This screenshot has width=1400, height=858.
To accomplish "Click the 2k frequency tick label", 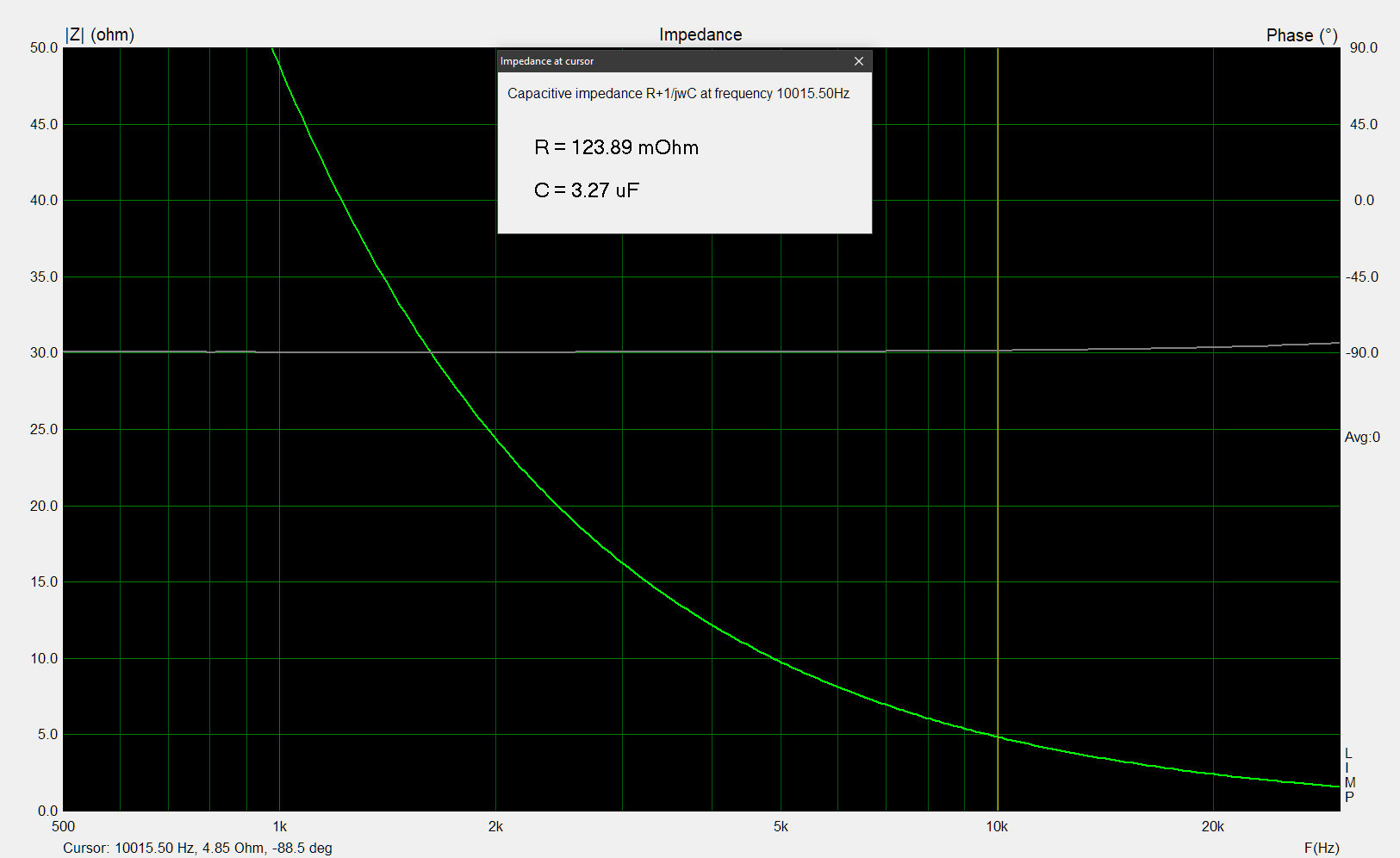I will [495, 827].
